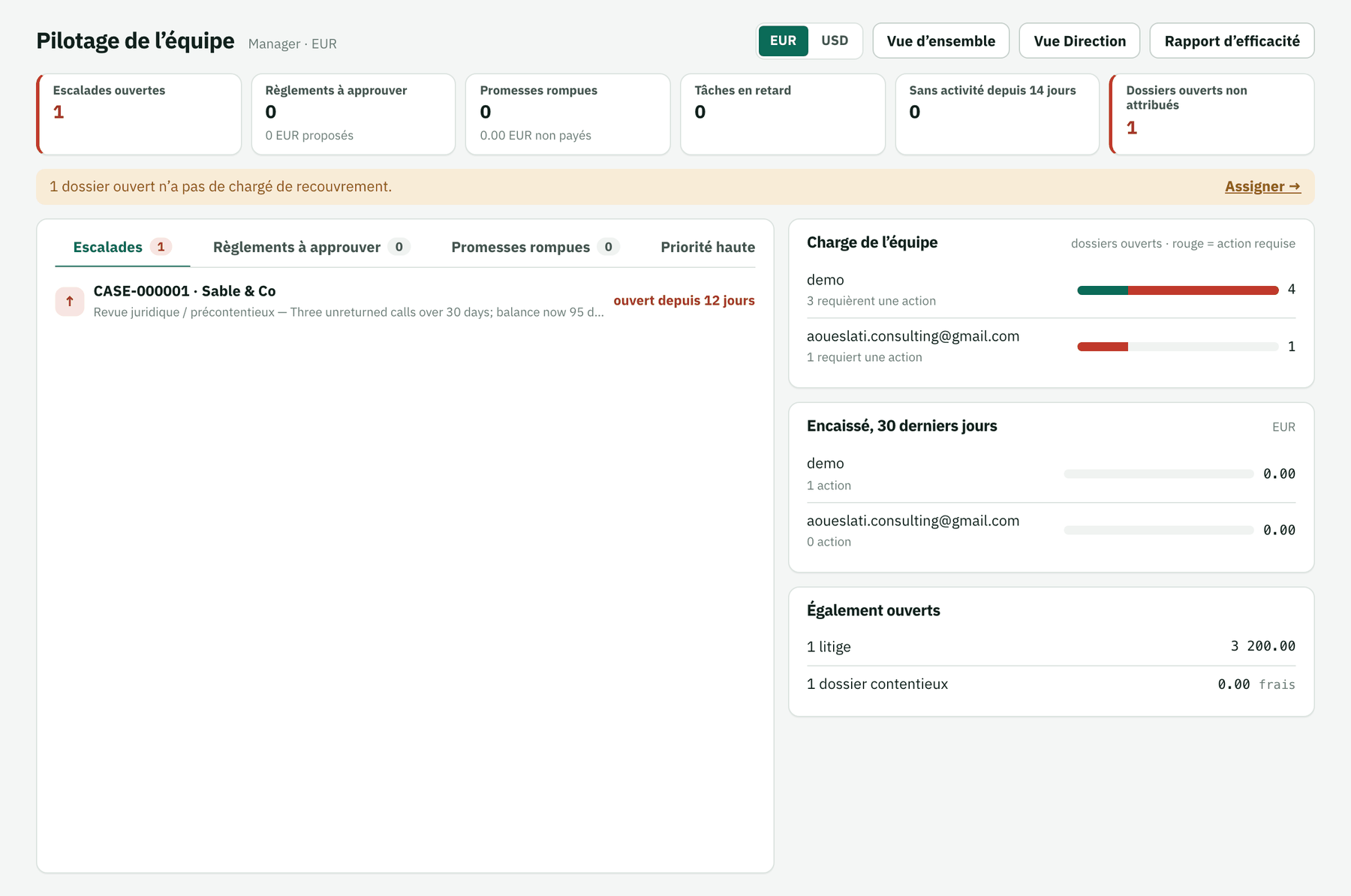Select the Promesses rompues tab
The width and height of the screenshot is (1351, 896).
535,247
